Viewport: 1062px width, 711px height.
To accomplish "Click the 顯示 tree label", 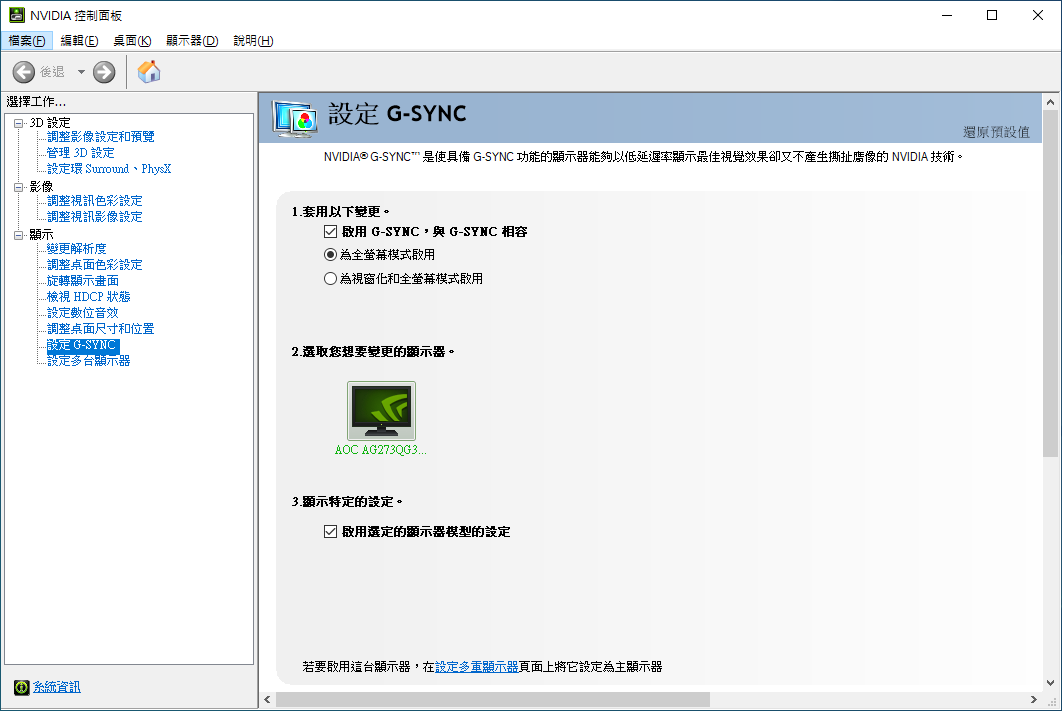I will (x=41, y=235).
